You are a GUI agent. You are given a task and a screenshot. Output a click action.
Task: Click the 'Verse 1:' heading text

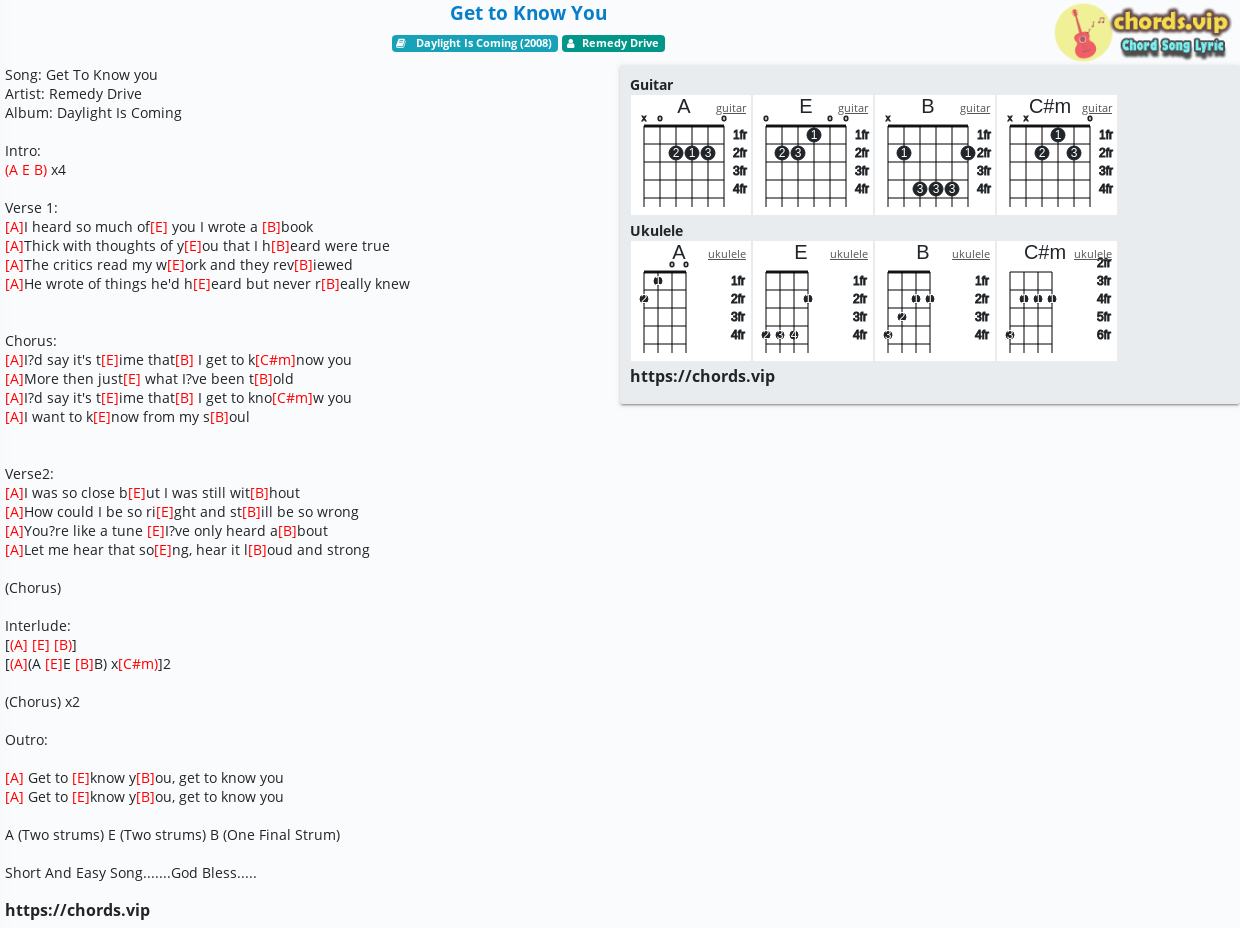coord(31,208)
